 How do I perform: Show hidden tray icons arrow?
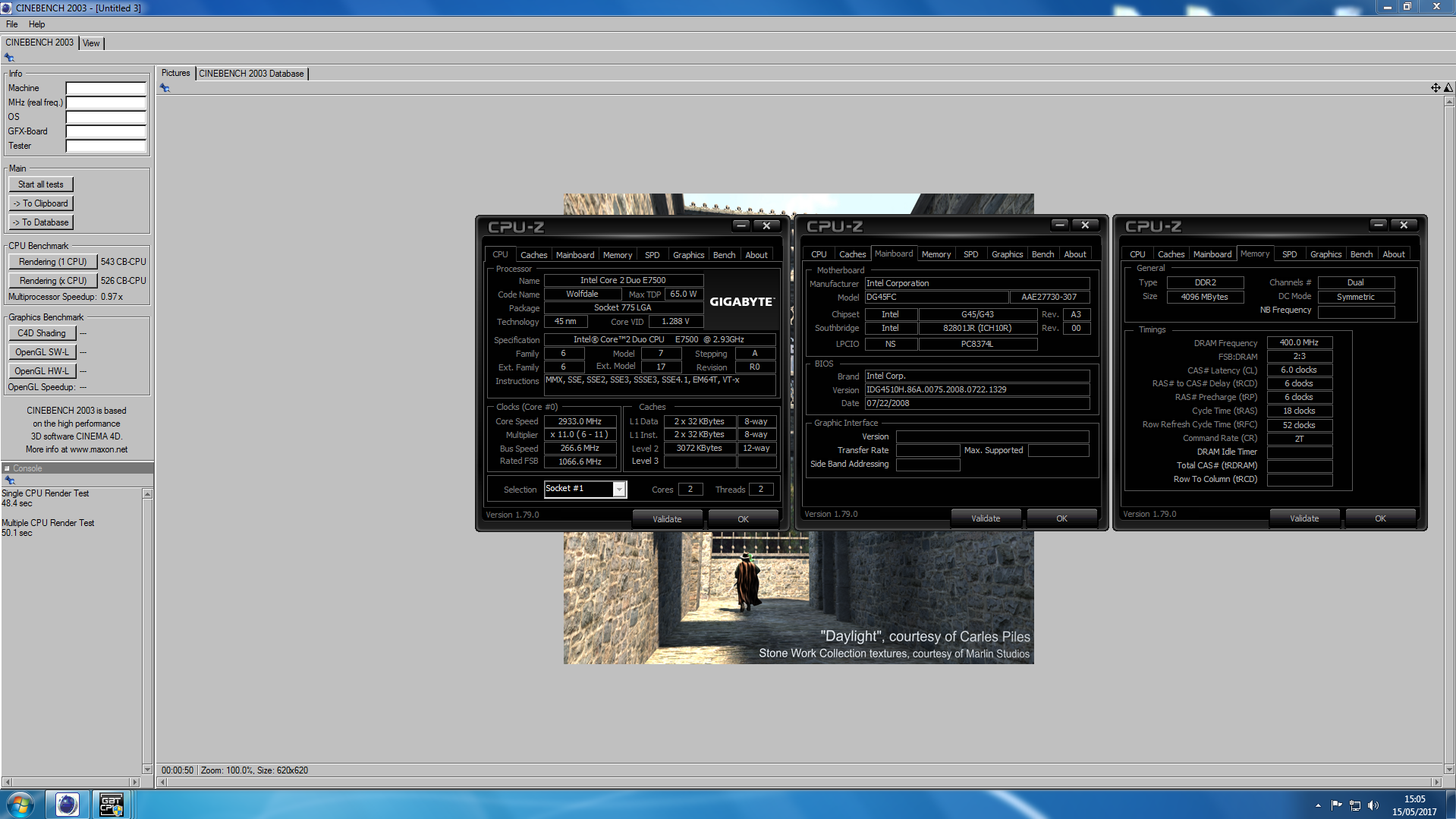(x=1318, y=805)
